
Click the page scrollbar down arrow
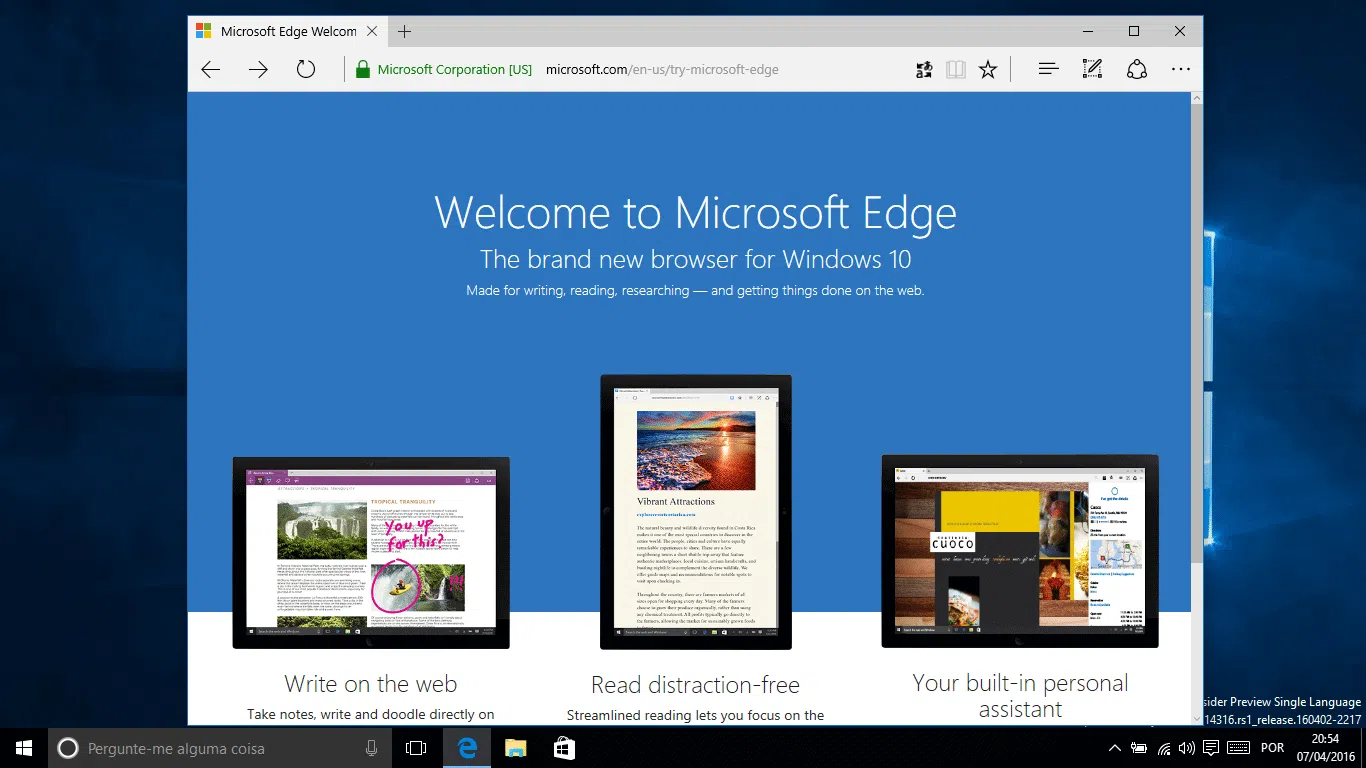click(x=1197, y=718)
